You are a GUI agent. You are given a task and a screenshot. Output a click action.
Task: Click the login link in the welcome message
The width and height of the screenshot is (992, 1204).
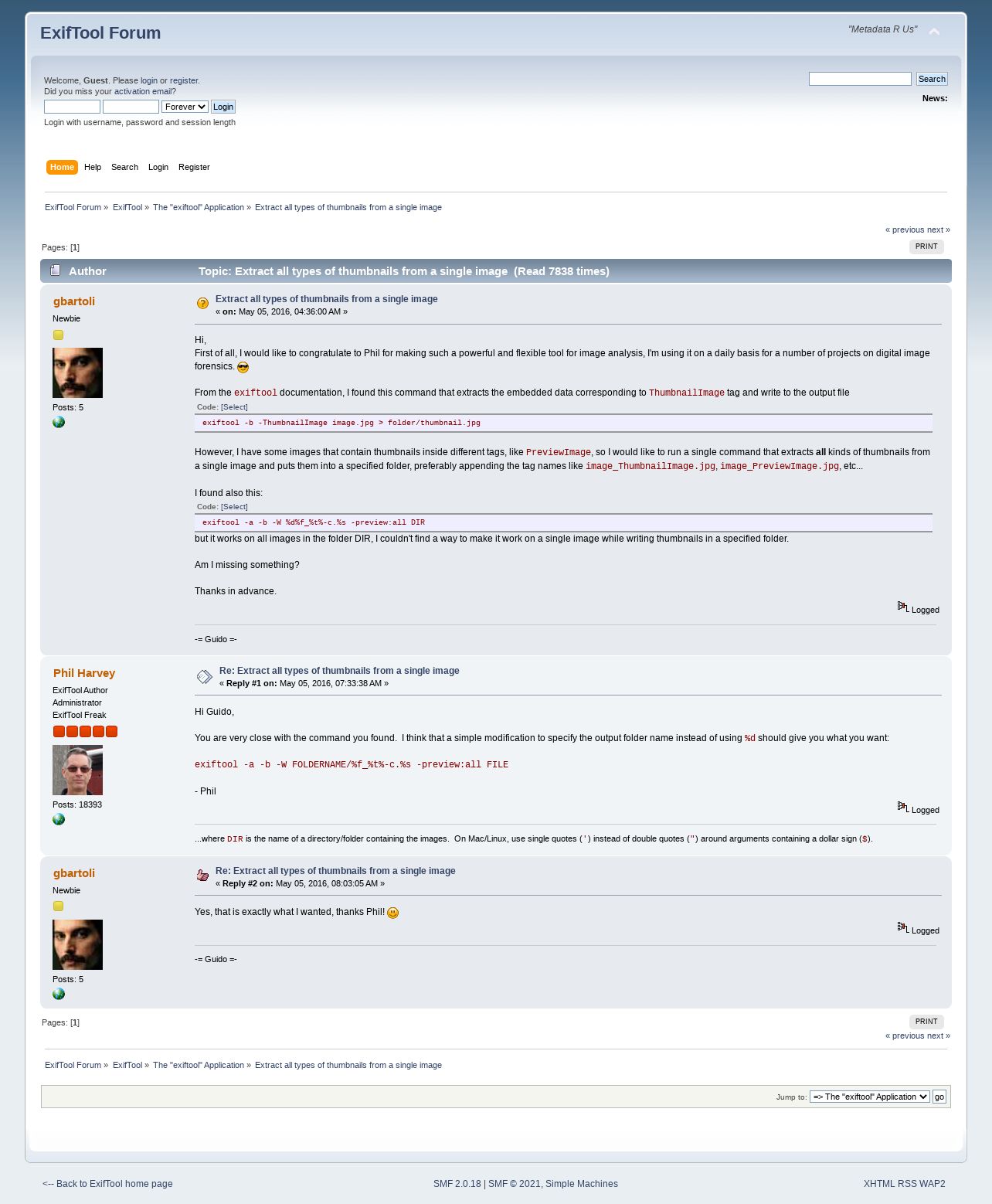click(x=149, y=80)
